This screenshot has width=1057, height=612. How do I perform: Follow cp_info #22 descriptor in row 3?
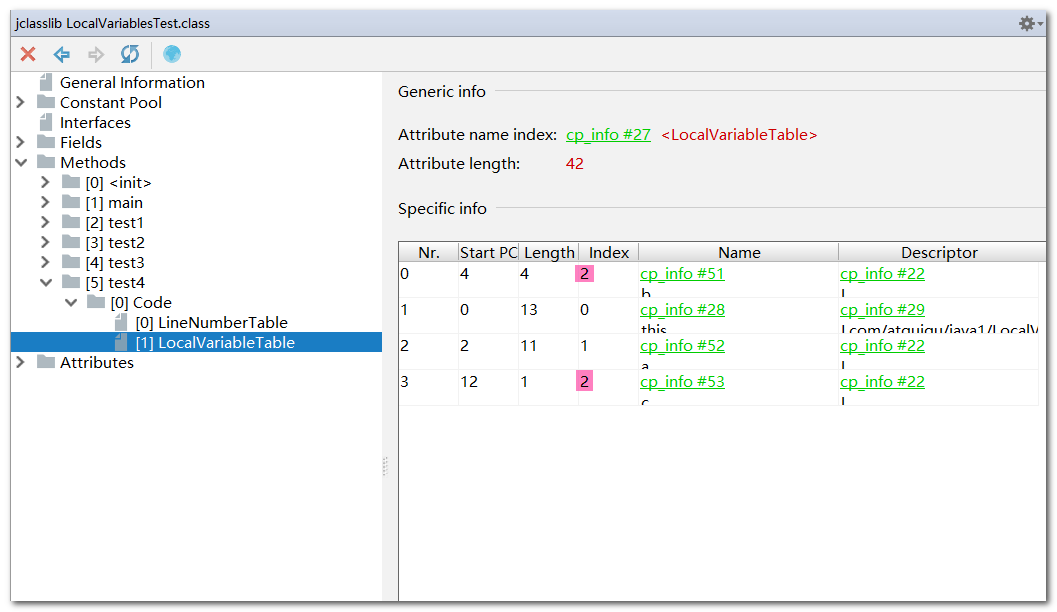(x=882, y=381)
